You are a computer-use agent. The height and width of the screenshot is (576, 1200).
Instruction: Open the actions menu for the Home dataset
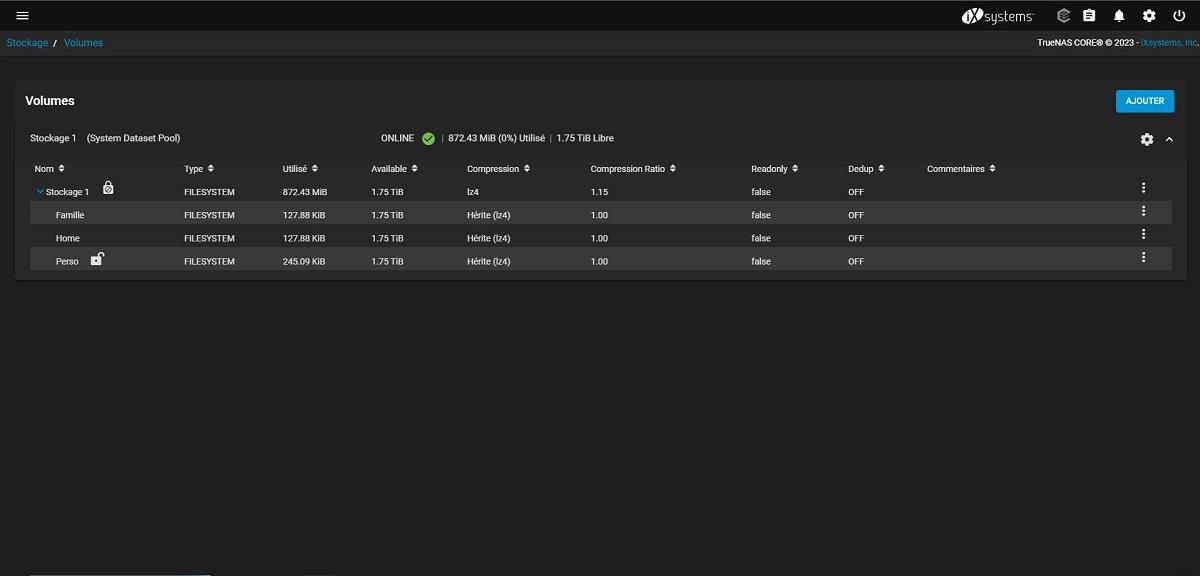point(1143,233)
